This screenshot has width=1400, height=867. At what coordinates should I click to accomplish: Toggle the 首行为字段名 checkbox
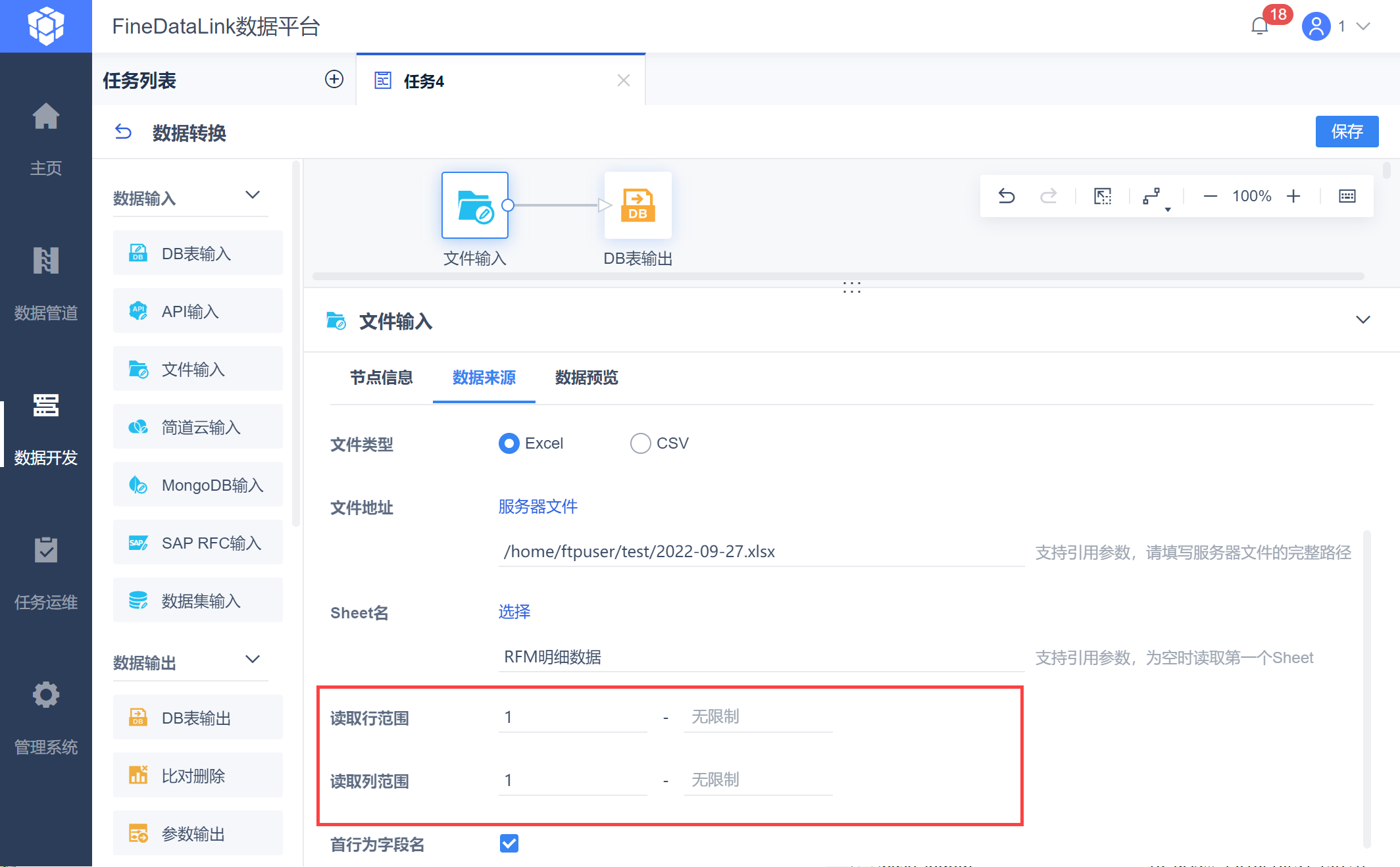point(509,843)
